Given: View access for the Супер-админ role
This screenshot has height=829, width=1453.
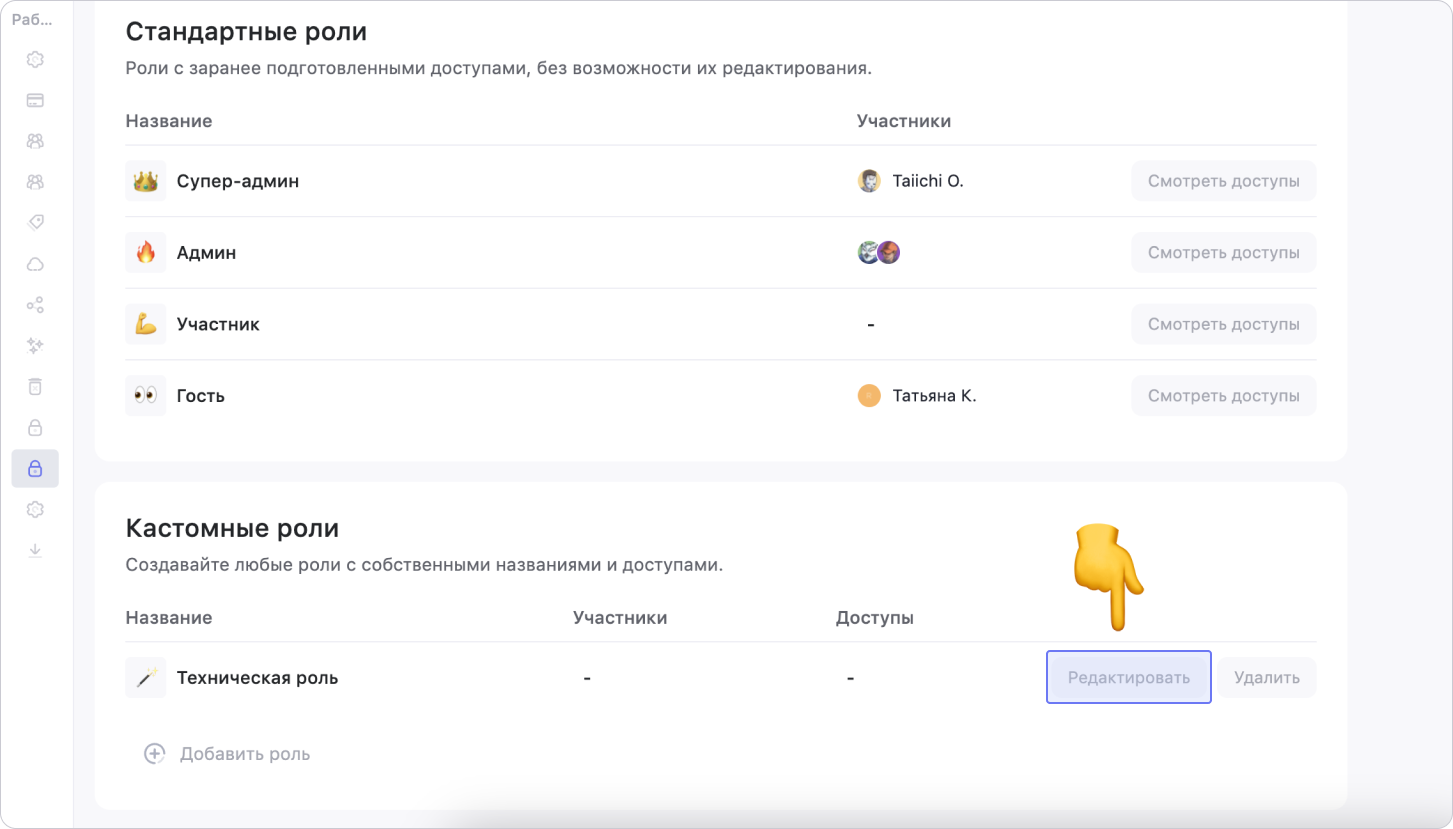Looking at the screenshot, I should point(1223,182).
